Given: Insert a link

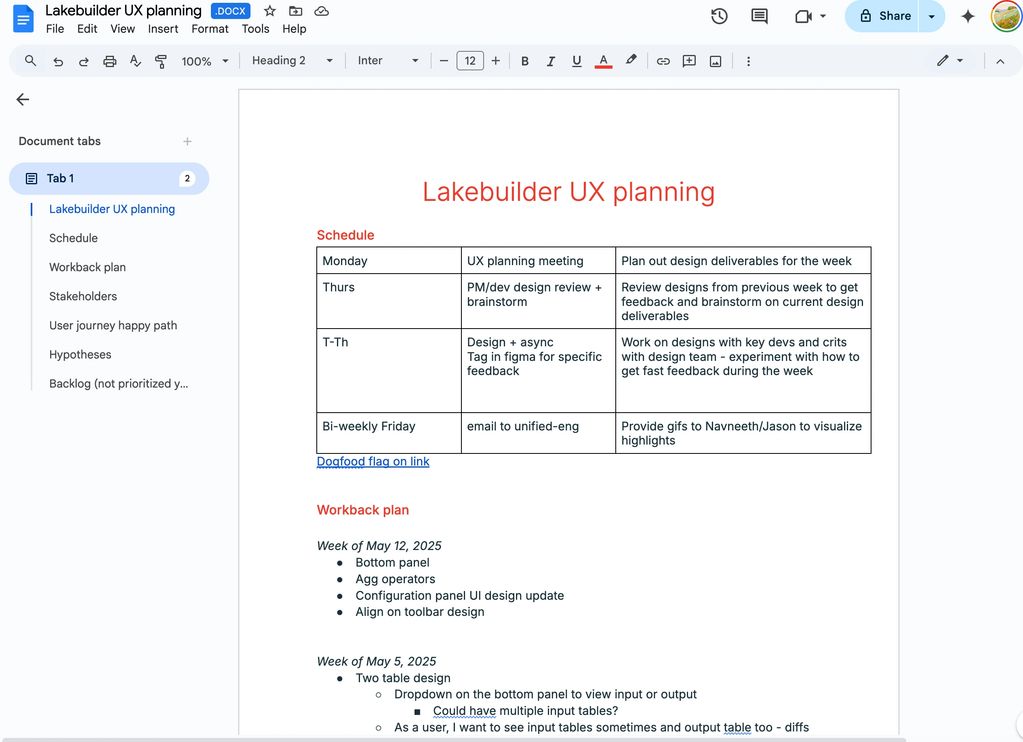Looking at the screenshot, I should click(x=663, y=61).
